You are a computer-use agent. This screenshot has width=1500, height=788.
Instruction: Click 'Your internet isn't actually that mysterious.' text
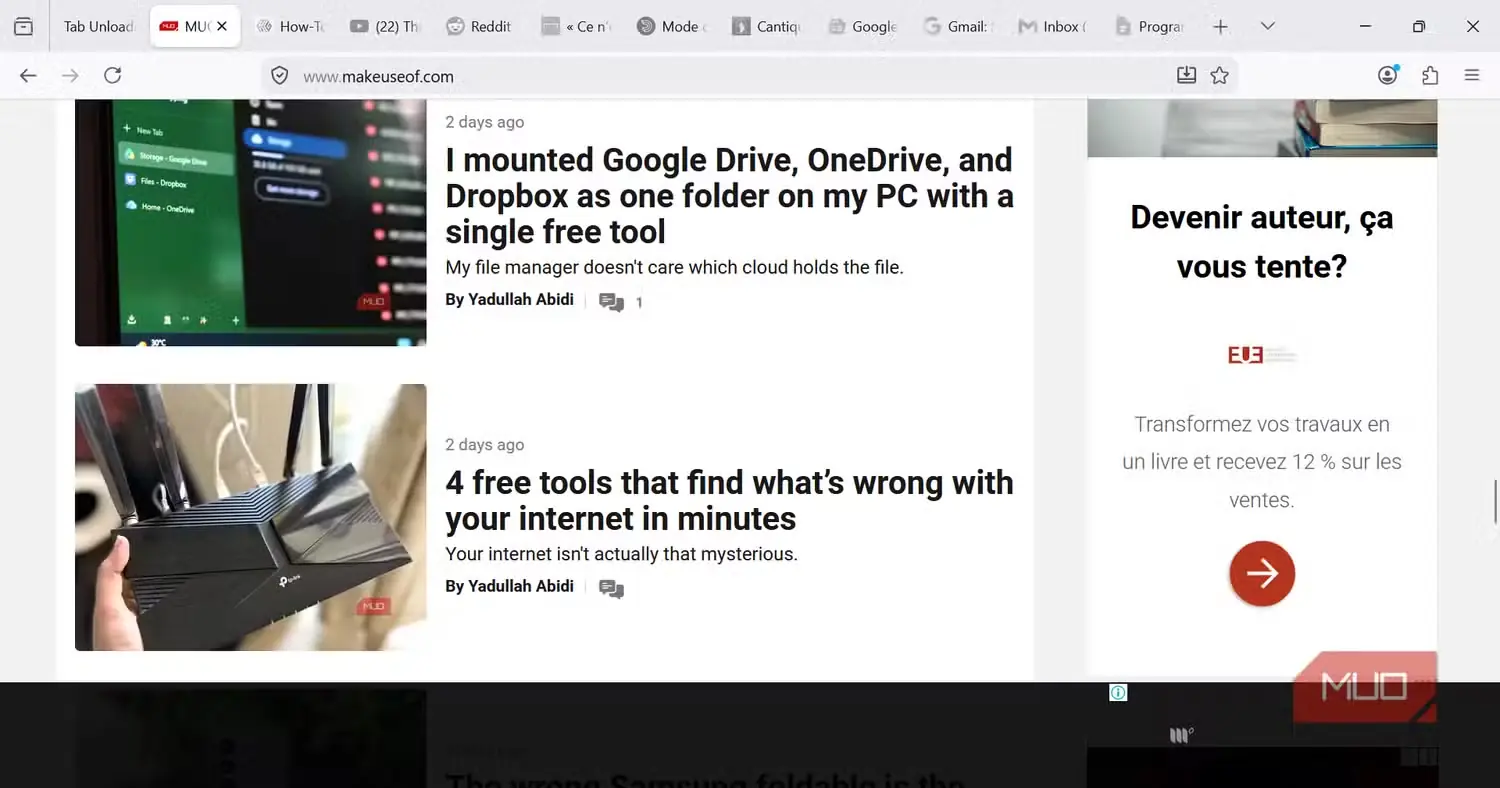coord(622,554)
